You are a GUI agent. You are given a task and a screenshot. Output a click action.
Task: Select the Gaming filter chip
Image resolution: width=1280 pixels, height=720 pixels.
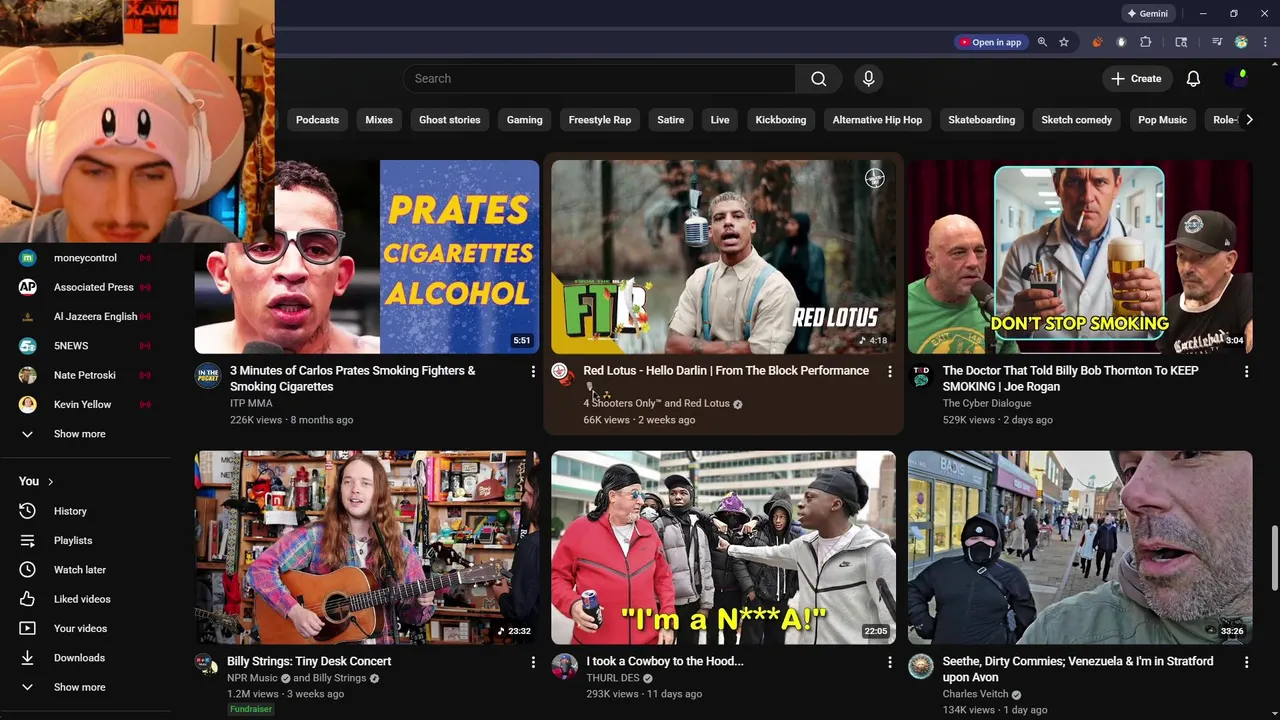pyautogui.click(x=524, y=120)
